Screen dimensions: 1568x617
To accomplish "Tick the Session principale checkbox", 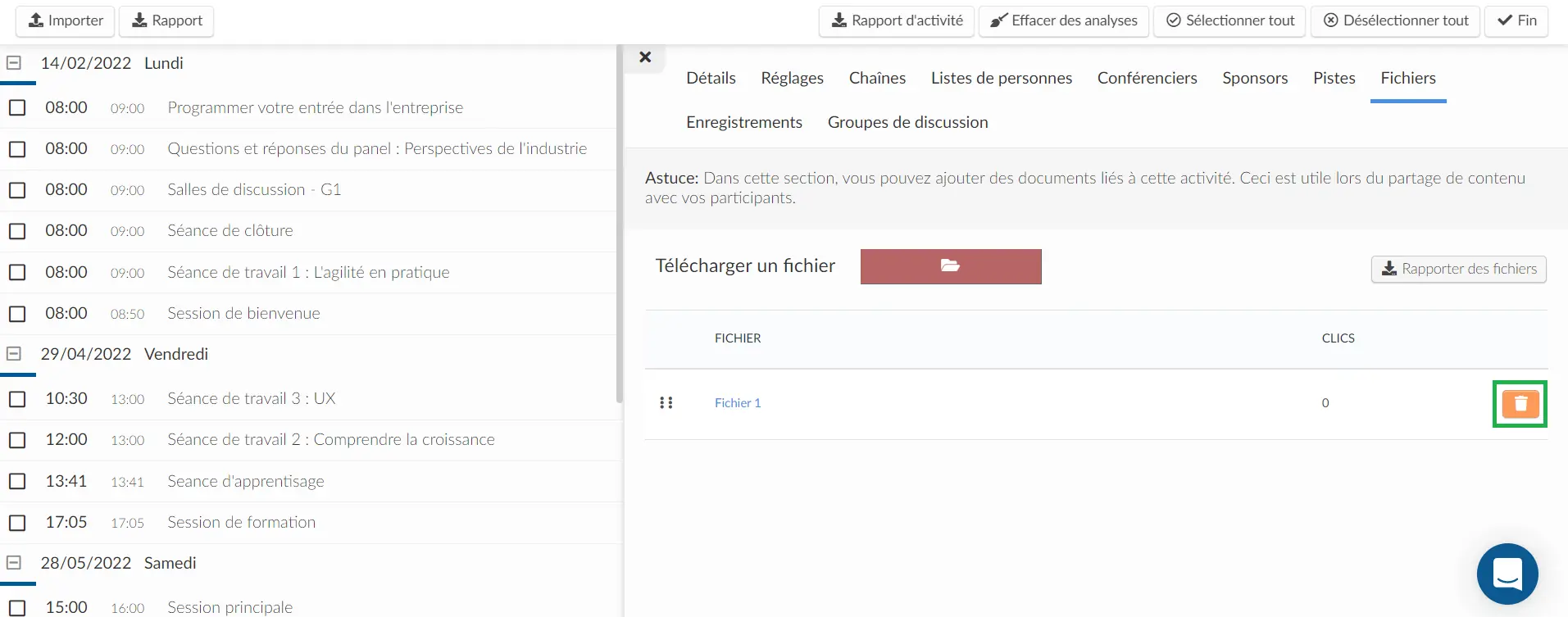I will point(17,607).
